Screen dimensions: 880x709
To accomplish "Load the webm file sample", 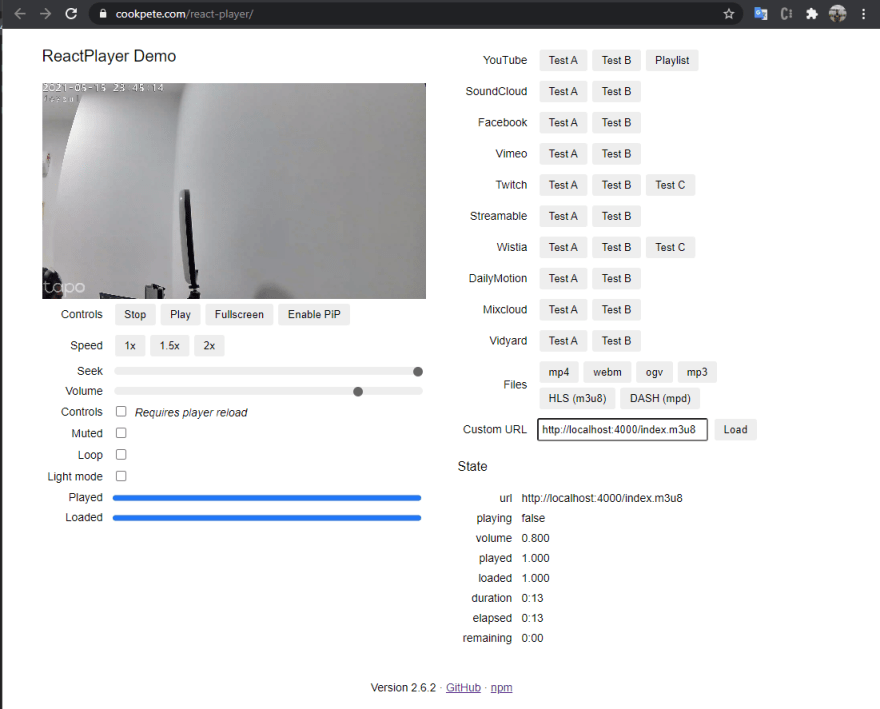I will point(607,372).
